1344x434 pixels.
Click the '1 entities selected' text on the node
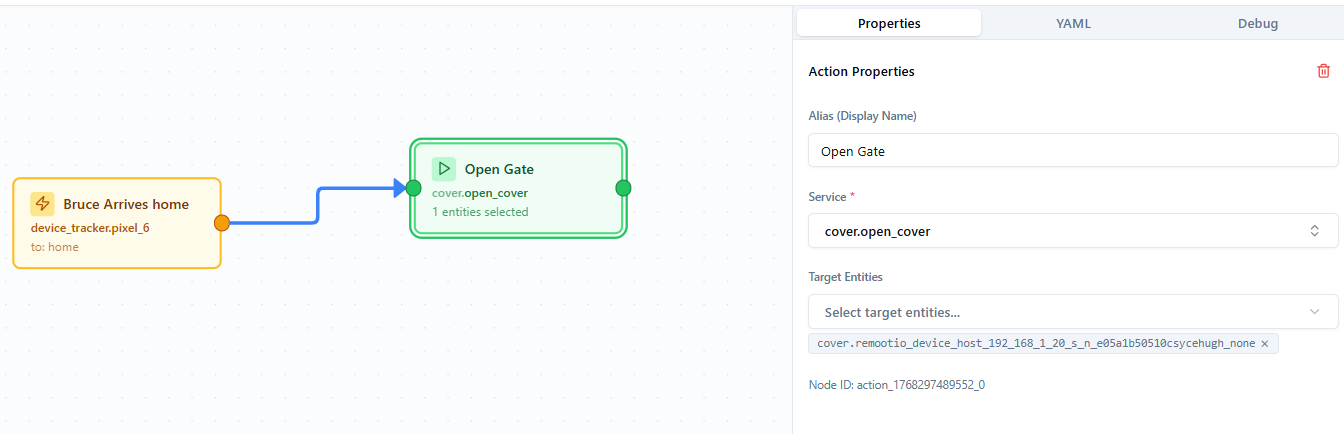tap(480, 212)
